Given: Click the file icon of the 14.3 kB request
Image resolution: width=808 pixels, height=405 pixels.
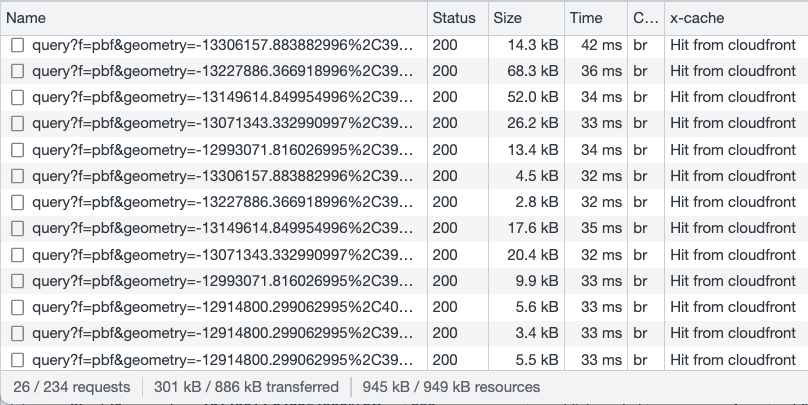Looking at the screenshot, I should 18,45.
